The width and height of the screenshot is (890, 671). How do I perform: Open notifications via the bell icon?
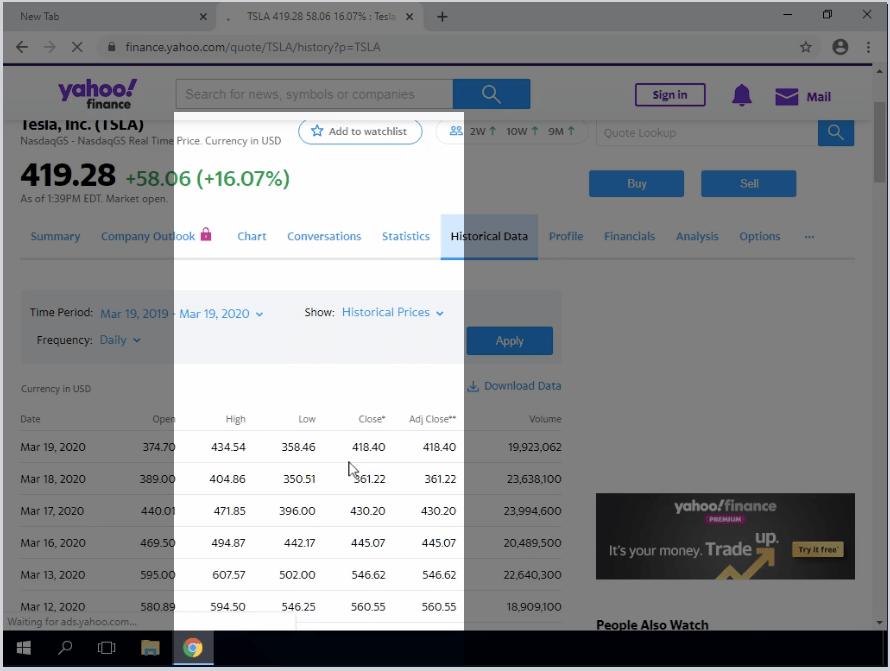click(741, 96)
